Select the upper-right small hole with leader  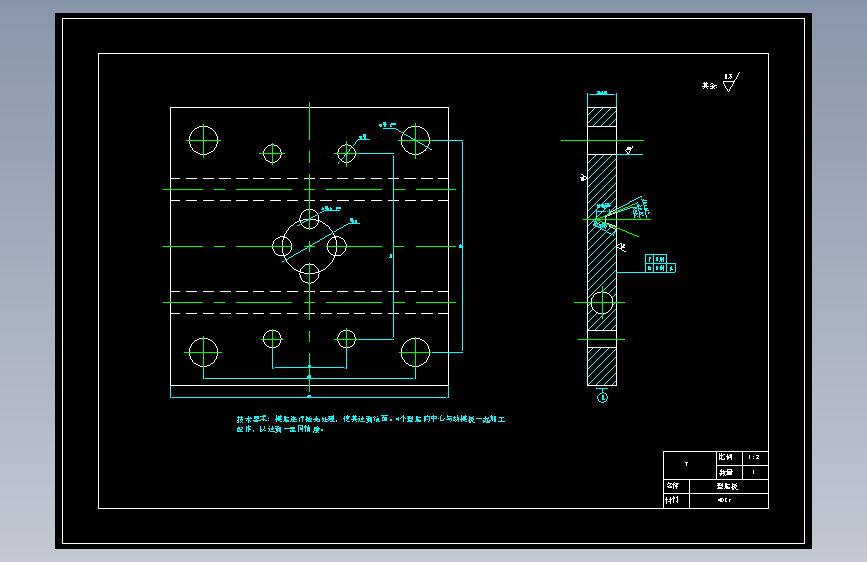(346, 154)
